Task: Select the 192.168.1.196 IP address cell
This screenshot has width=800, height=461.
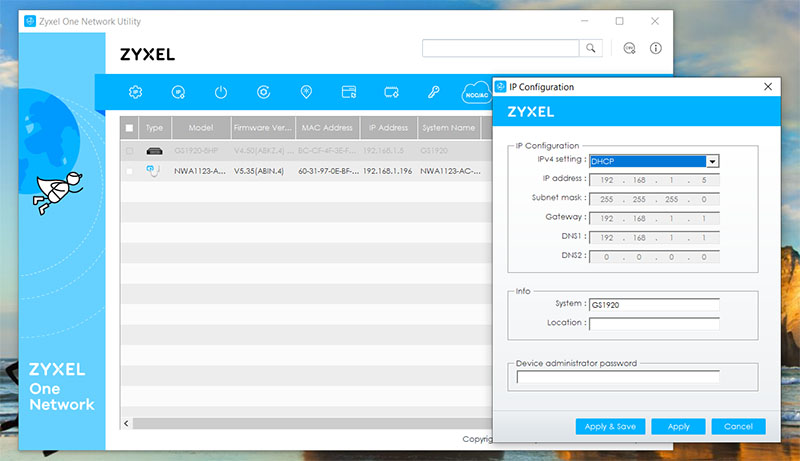Action: (x=387, y=171)
